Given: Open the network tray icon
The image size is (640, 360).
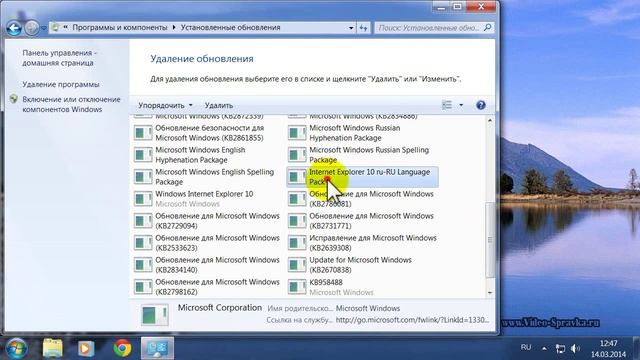Looking at the screenshot, I should 560,348.
